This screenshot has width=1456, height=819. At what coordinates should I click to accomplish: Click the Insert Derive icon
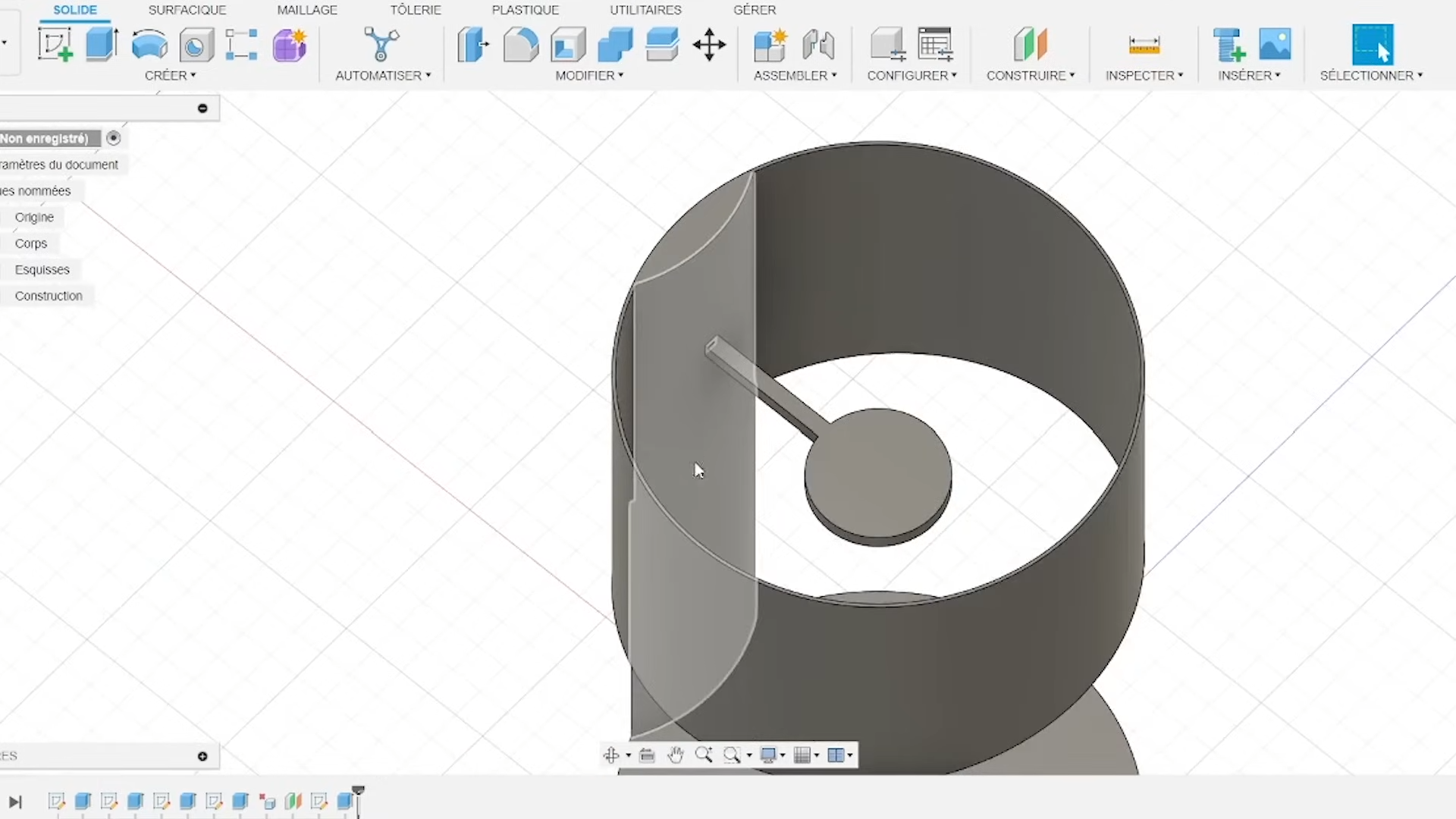(x=1228, y=45)
